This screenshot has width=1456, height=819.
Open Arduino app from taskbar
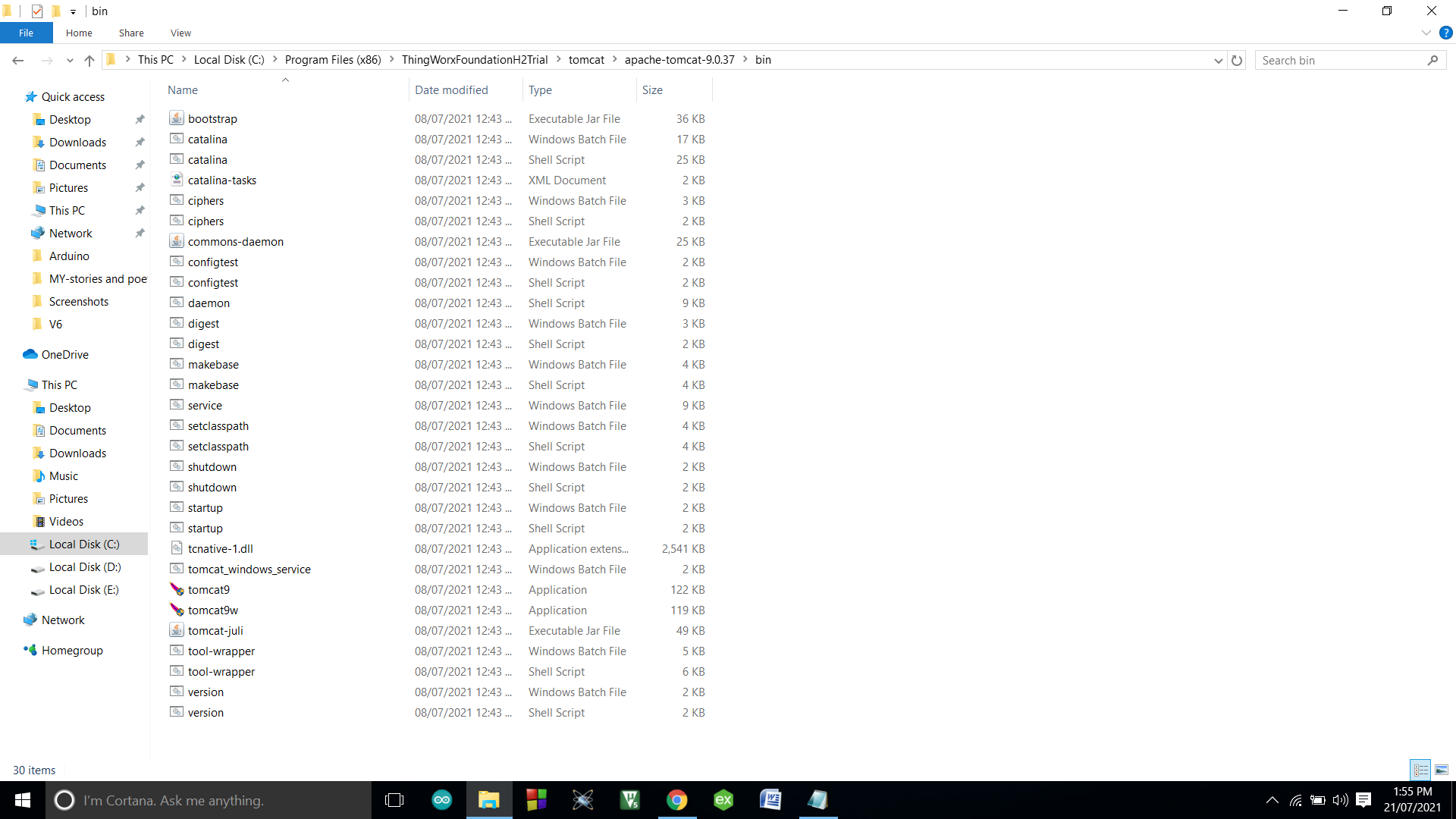pos(441,800)
